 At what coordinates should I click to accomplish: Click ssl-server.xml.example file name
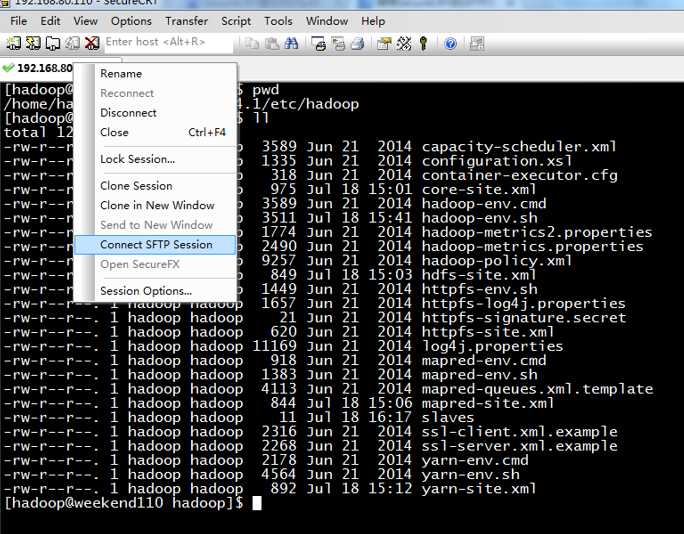[x=520, y=446]
